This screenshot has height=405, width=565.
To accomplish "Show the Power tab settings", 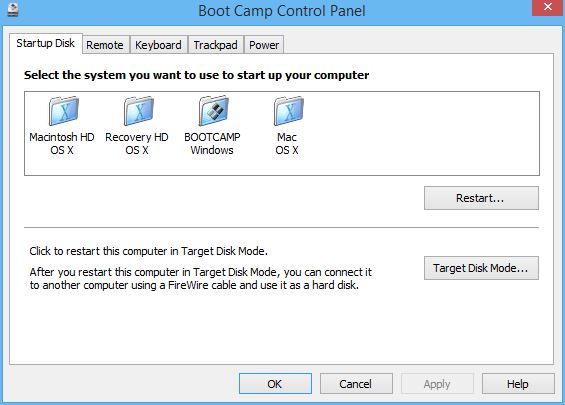I will click(264, 45).
